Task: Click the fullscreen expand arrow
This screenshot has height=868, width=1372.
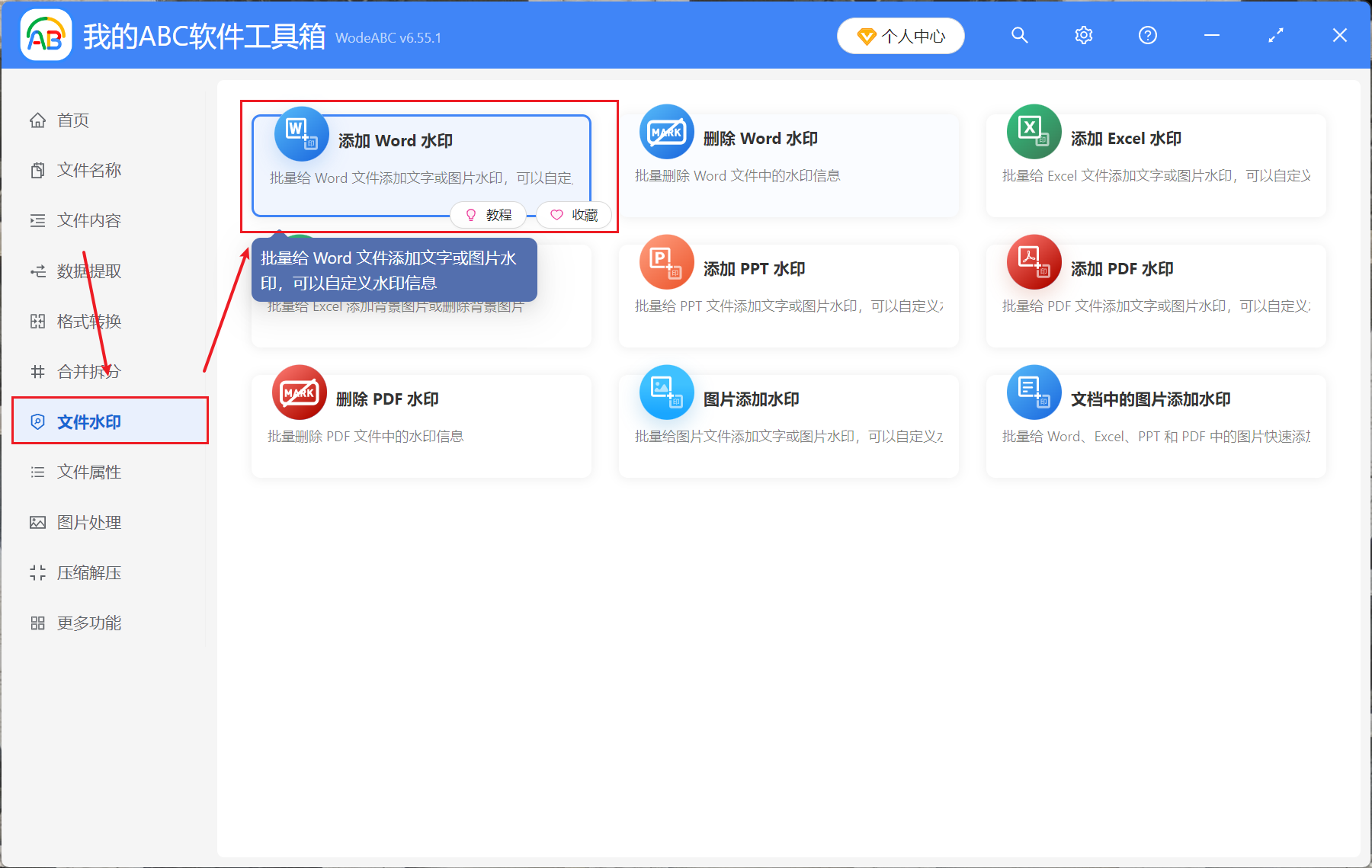Action: [x=1274, y=35]
